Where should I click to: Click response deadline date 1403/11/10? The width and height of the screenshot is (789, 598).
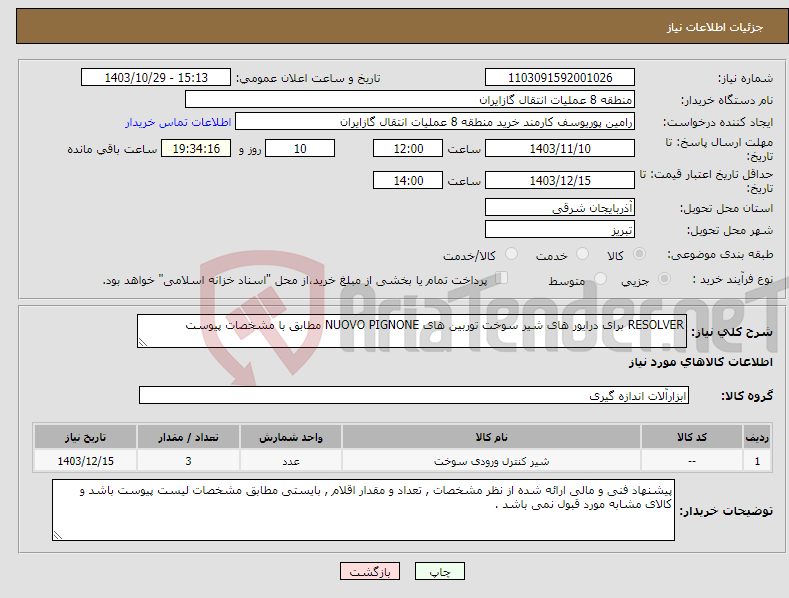pyautogui.click(x=560, y=148)
